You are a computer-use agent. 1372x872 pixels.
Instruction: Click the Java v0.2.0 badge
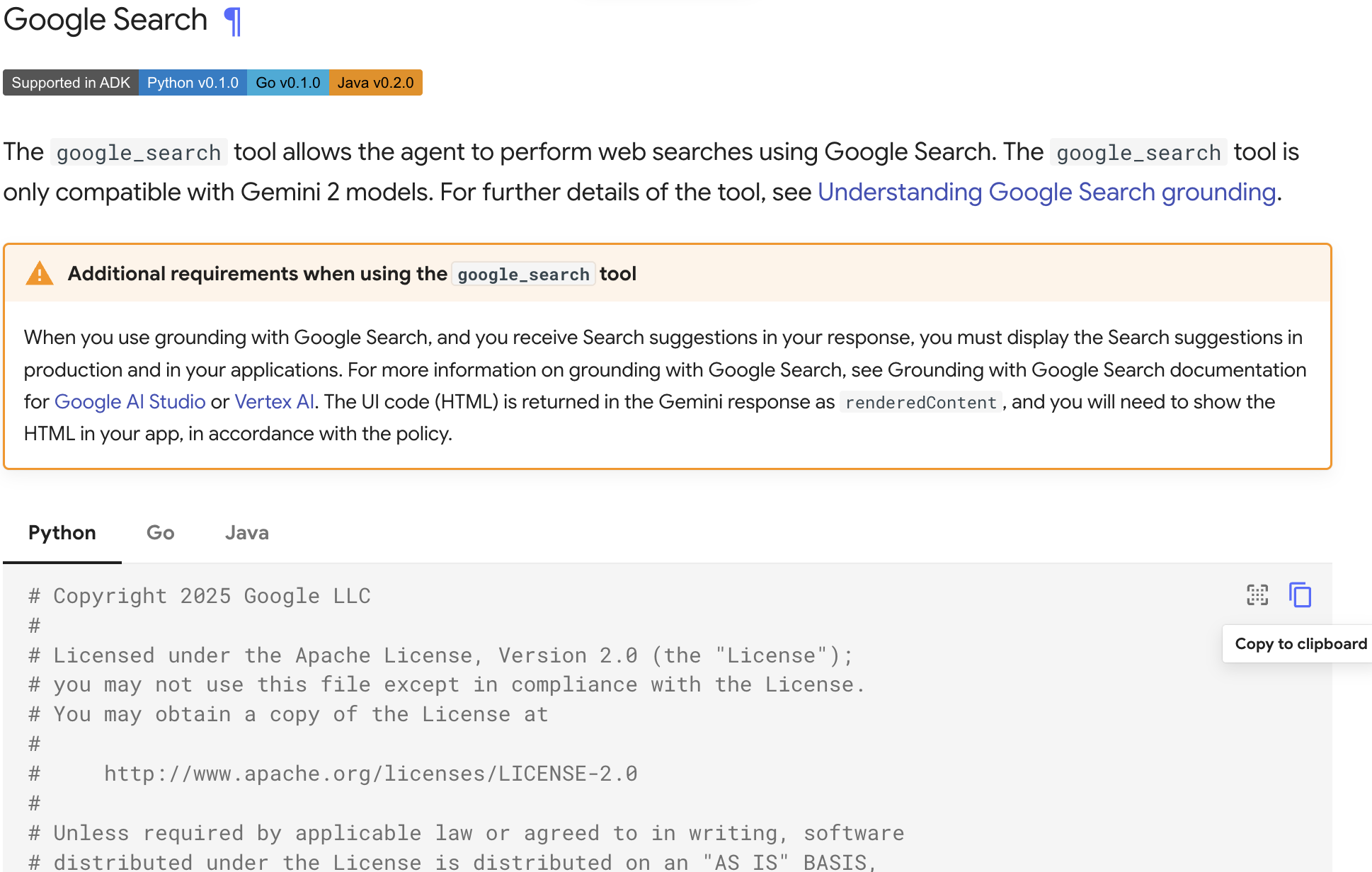point(375,83)
